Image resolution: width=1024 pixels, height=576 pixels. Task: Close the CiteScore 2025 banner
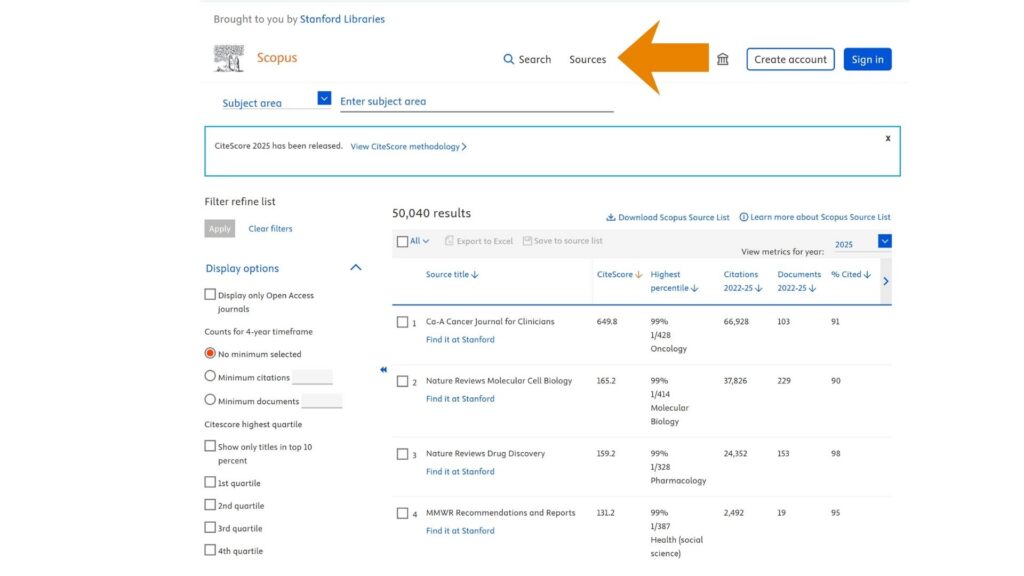click(888, 138)
